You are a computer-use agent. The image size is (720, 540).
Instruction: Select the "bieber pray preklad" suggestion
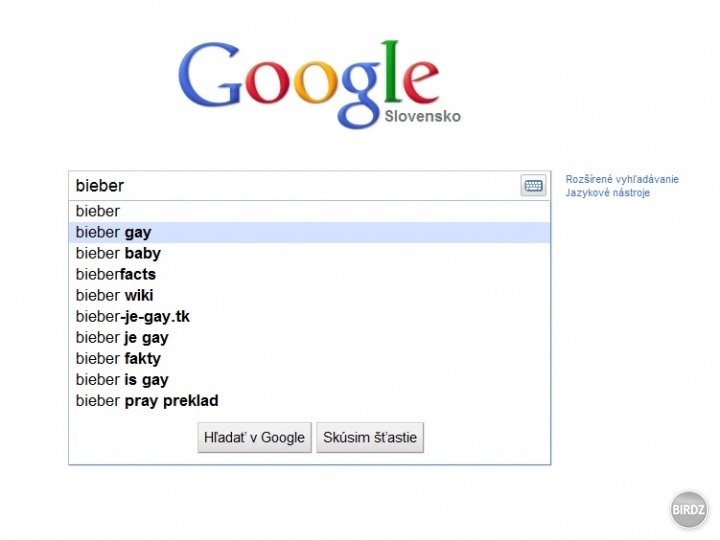[x=309, y=401]
